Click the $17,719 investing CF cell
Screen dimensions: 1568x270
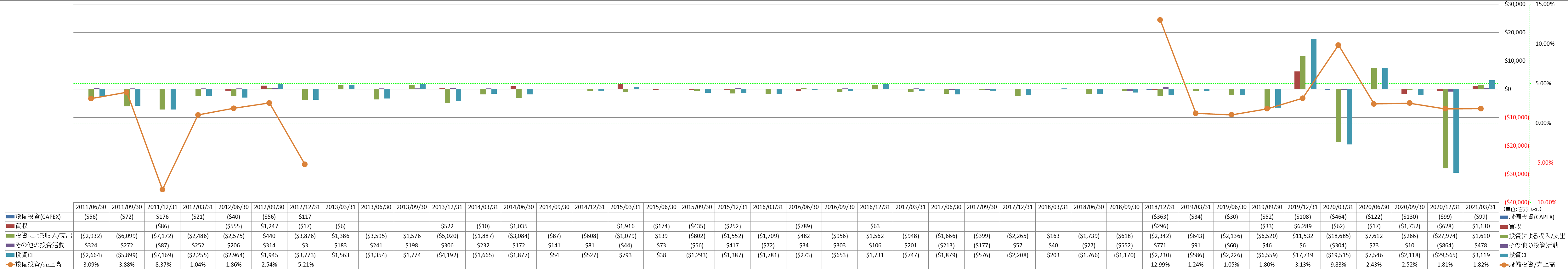pos(1303,256)
